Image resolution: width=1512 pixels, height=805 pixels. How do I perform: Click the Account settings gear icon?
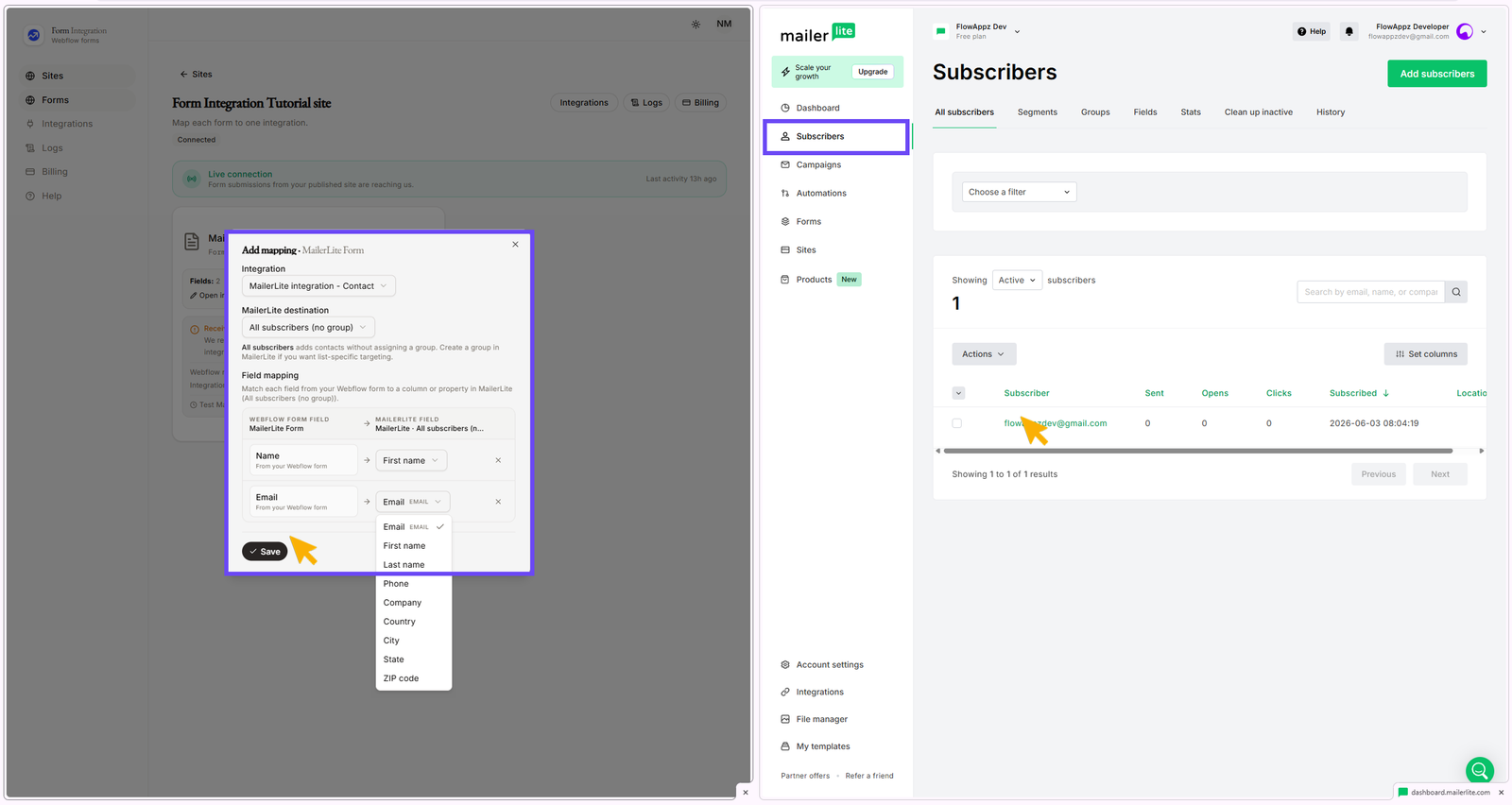[784, 665]
